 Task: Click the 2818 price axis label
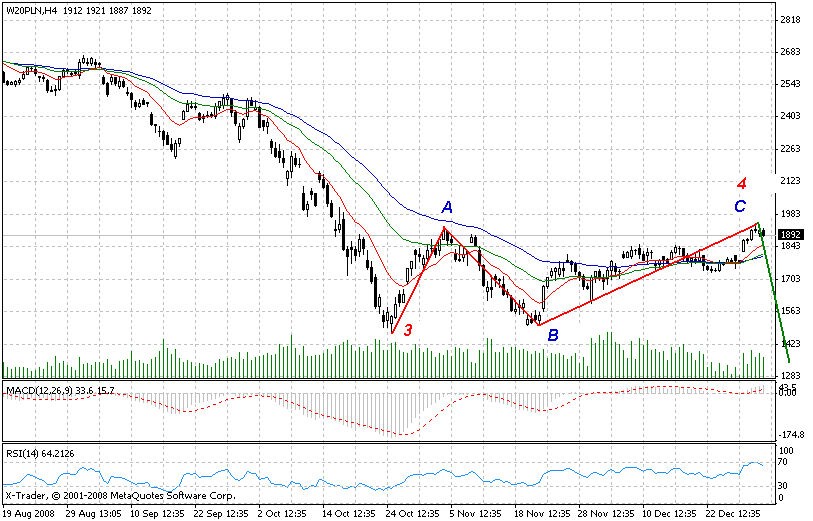(x=791, y=20)
